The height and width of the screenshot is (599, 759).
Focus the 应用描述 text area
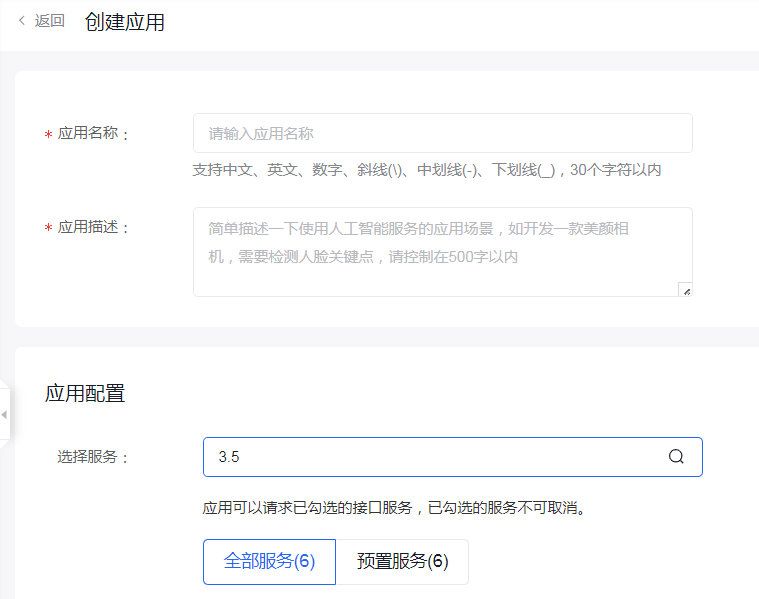442,251
